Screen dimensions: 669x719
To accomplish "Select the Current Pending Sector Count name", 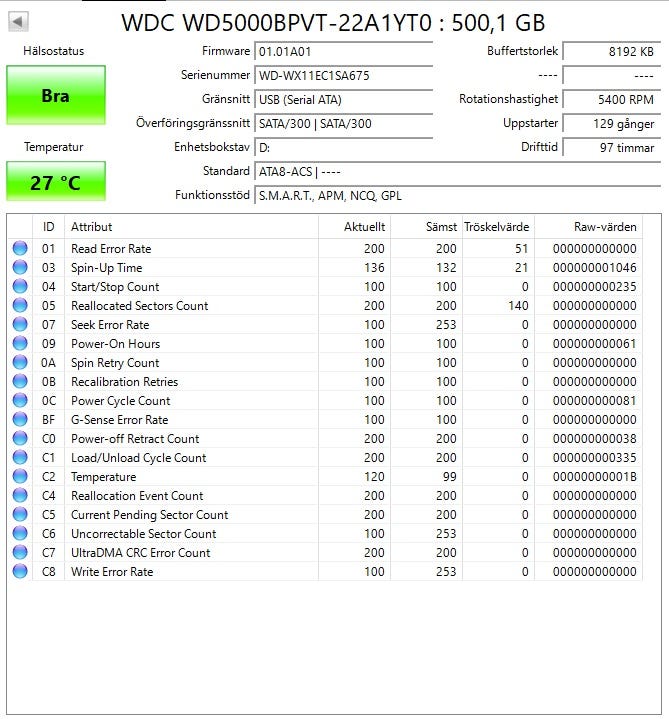I will click(149, 515).
